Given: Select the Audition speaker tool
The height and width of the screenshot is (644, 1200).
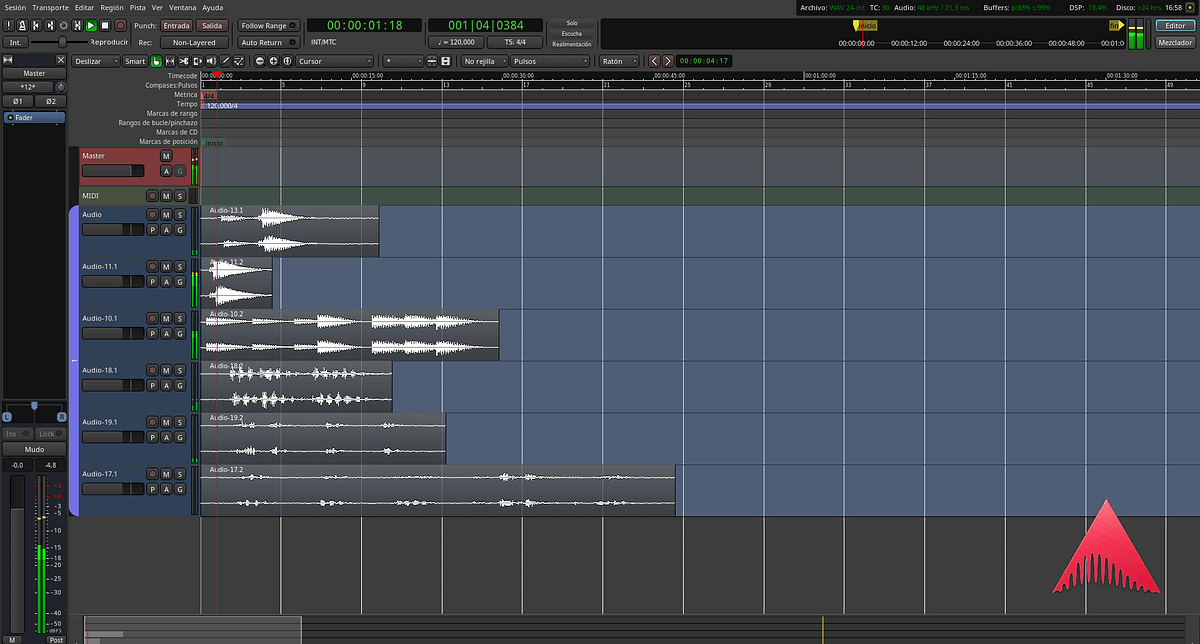Looking at the screenshot, I should (211, 61).
